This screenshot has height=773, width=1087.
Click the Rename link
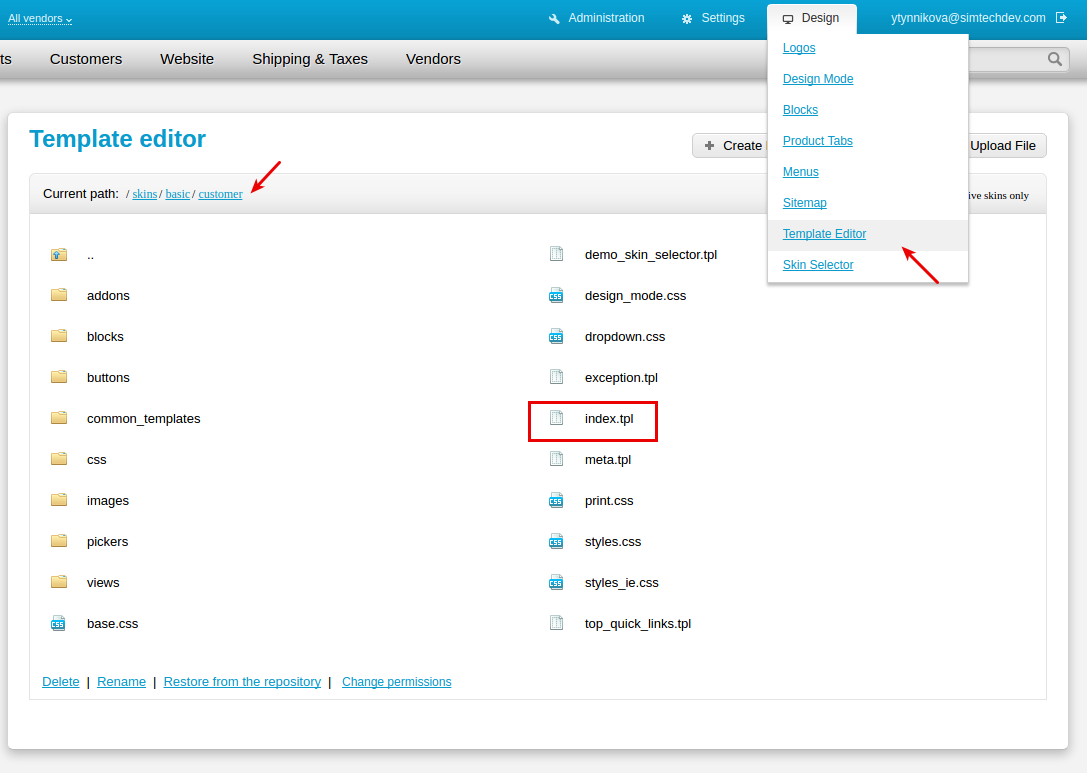tap(121, 681)
